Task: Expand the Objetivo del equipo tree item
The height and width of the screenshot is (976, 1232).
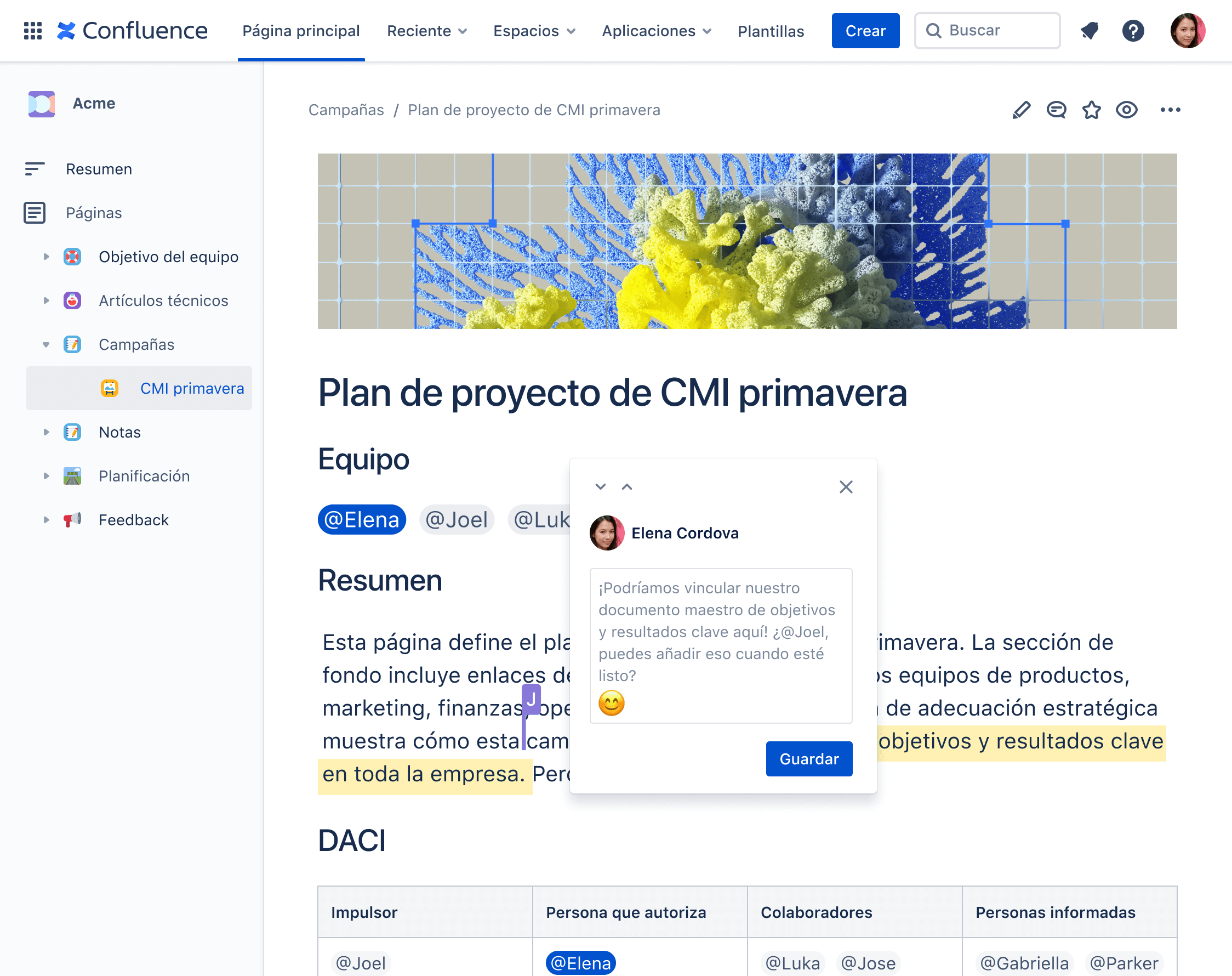Action: [x=46, y=257]
